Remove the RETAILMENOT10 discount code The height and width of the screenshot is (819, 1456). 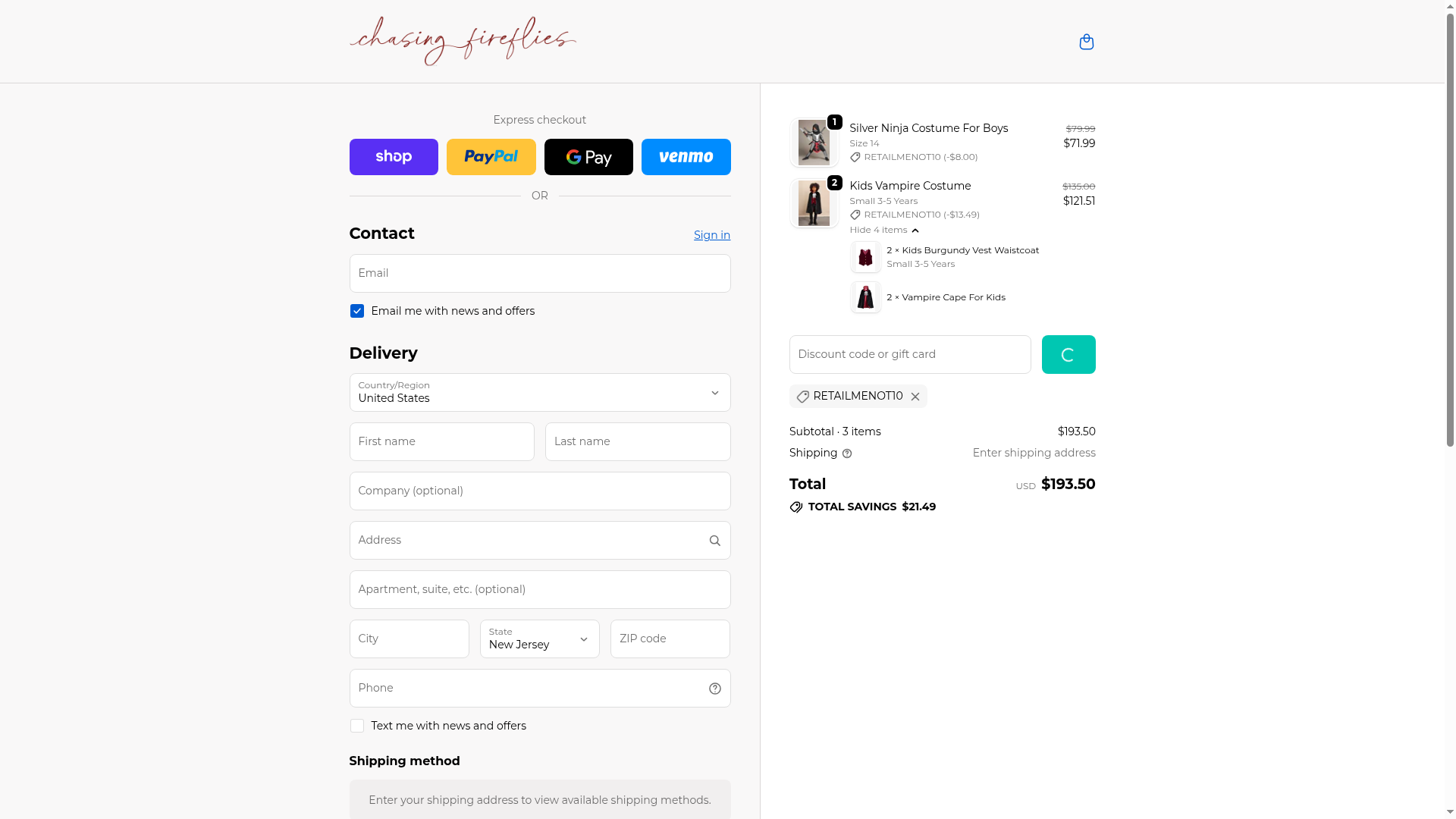[x=915, y=397]
